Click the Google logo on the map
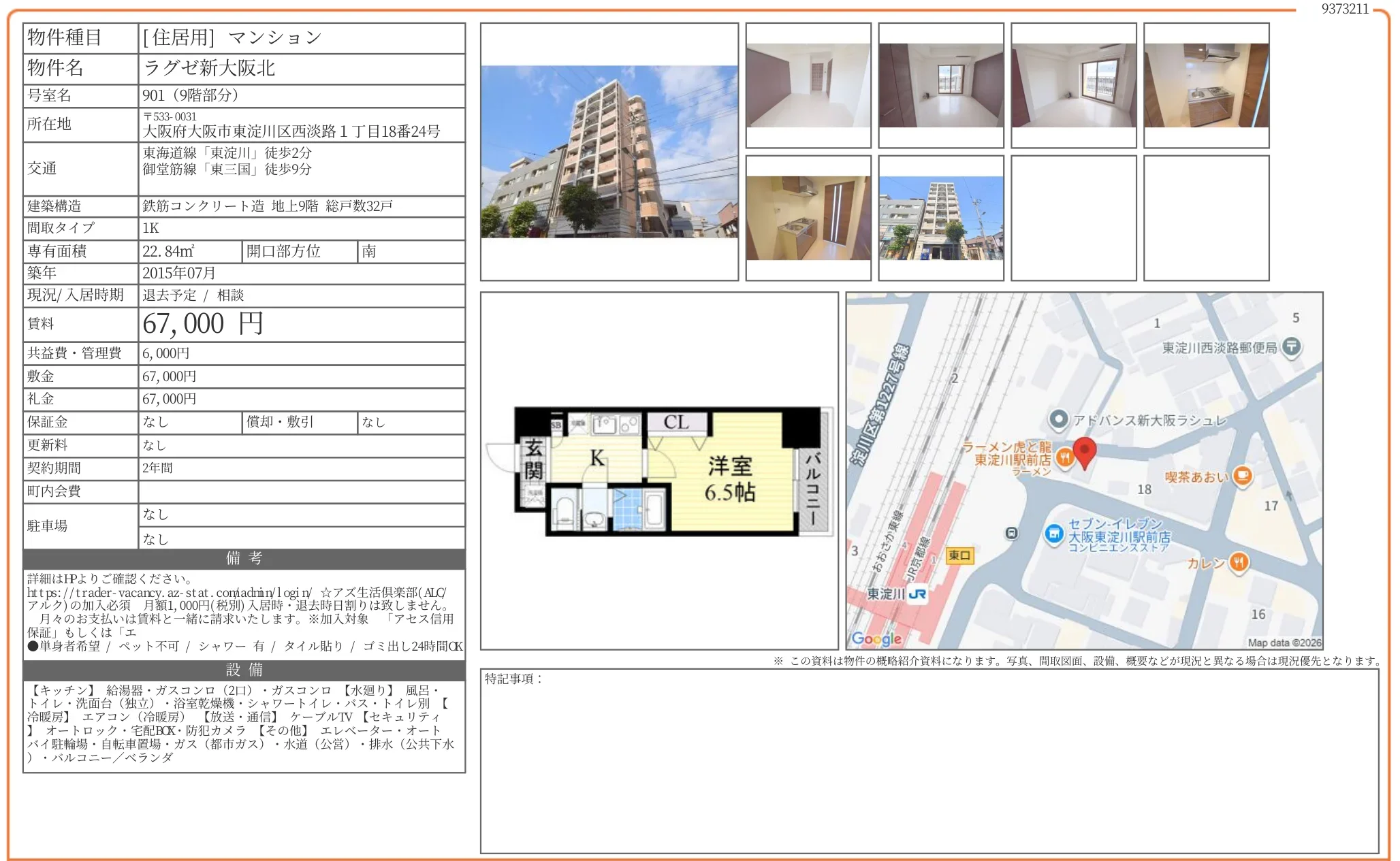The height and width of the screenshot is (861, 1400). (x=876, y=638)
